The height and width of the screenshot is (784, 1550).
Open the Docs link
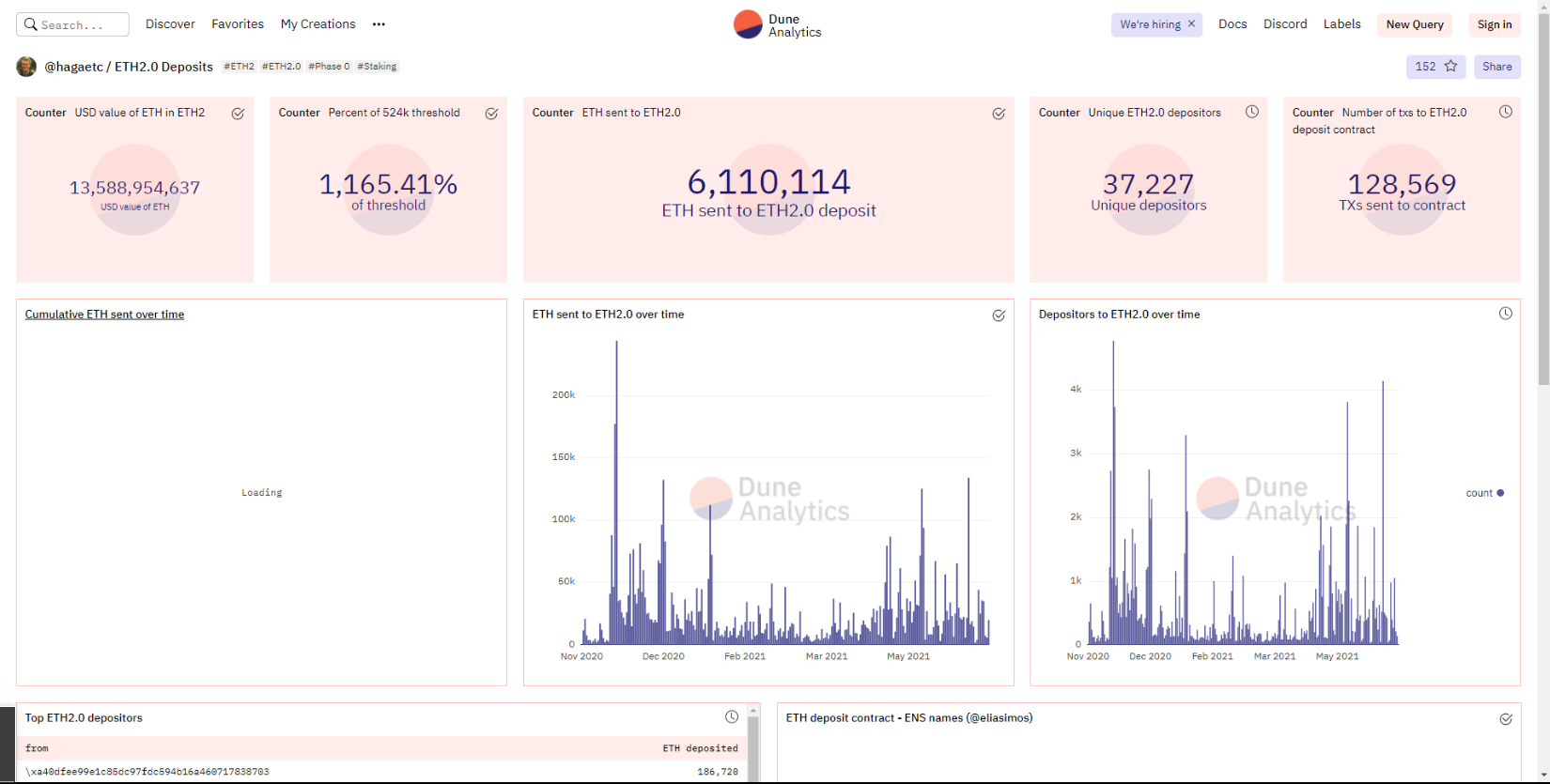tap(1232, 24)
